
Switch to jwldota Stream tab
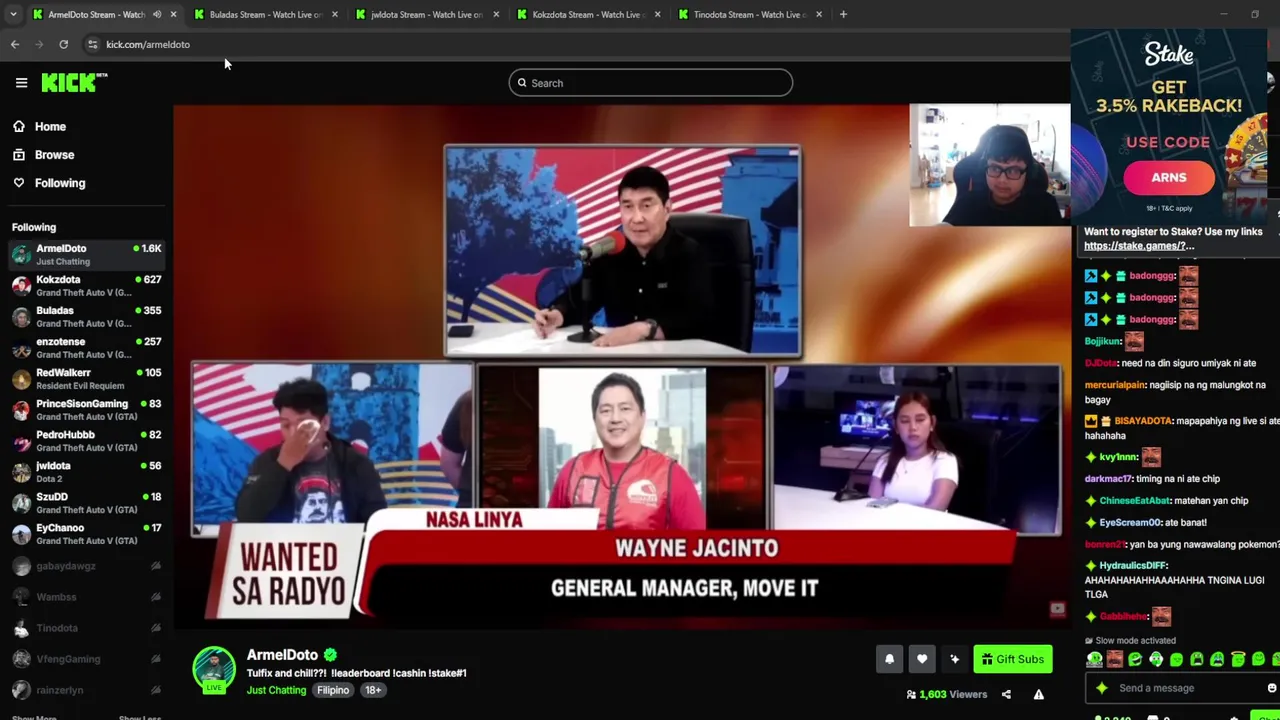(x=428, y=15)
